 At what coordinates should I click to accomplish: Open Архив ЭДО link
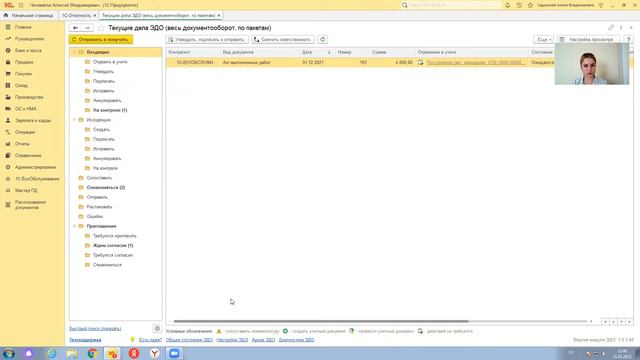click(263, 340)
